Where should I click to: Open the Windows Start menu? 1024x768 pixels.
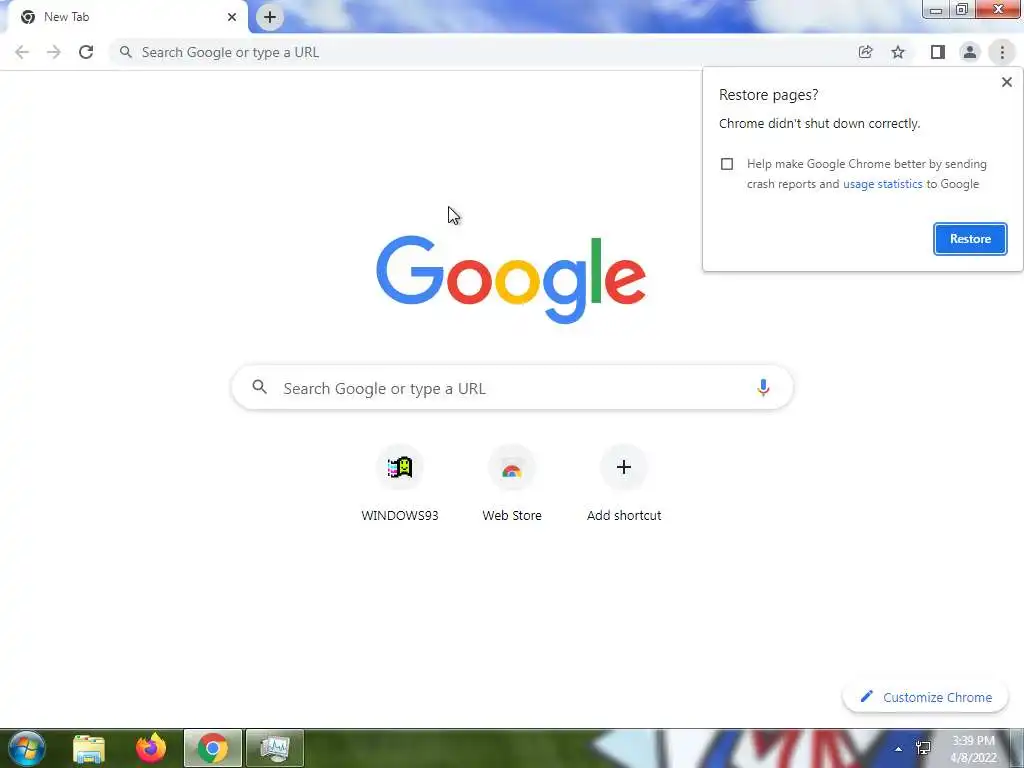pyautogui.click(x=26, y=748)
